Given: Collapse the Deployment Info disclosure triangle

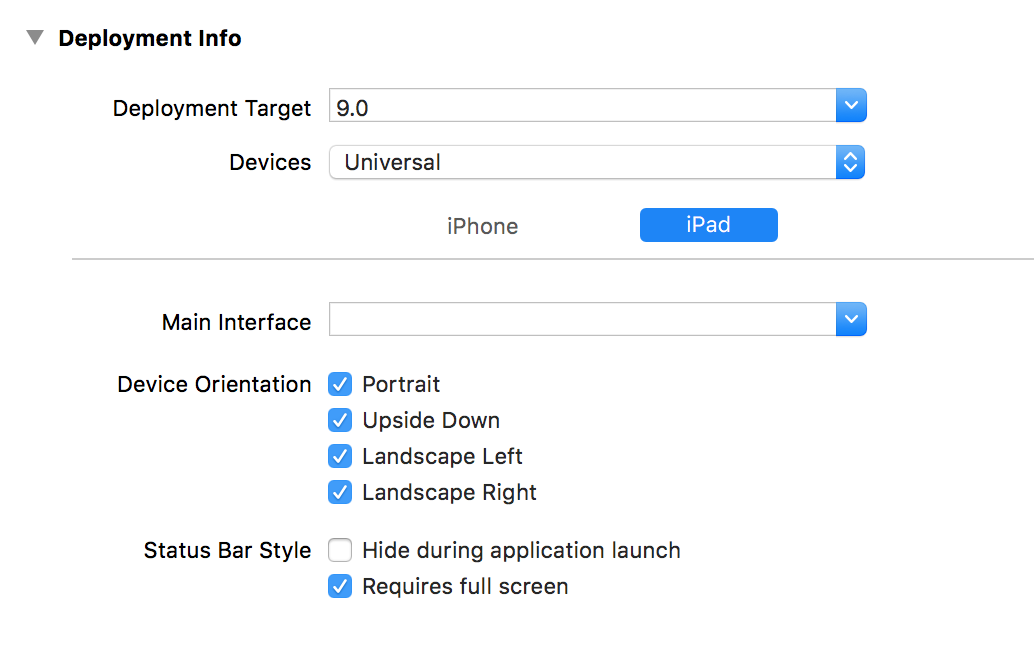Looking at the screenshot, I should point(36,38).
